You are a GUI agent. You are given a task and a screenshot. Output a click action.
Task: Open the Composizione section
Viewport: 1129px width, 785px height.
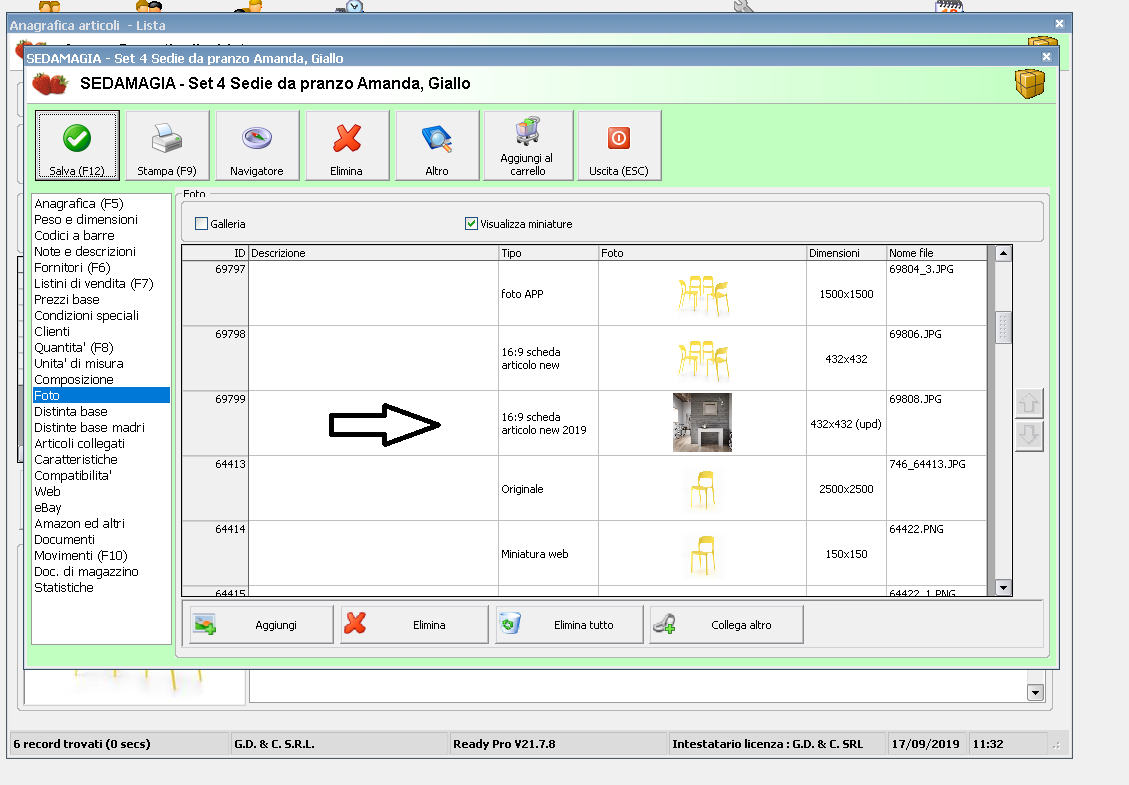(74, 380)
